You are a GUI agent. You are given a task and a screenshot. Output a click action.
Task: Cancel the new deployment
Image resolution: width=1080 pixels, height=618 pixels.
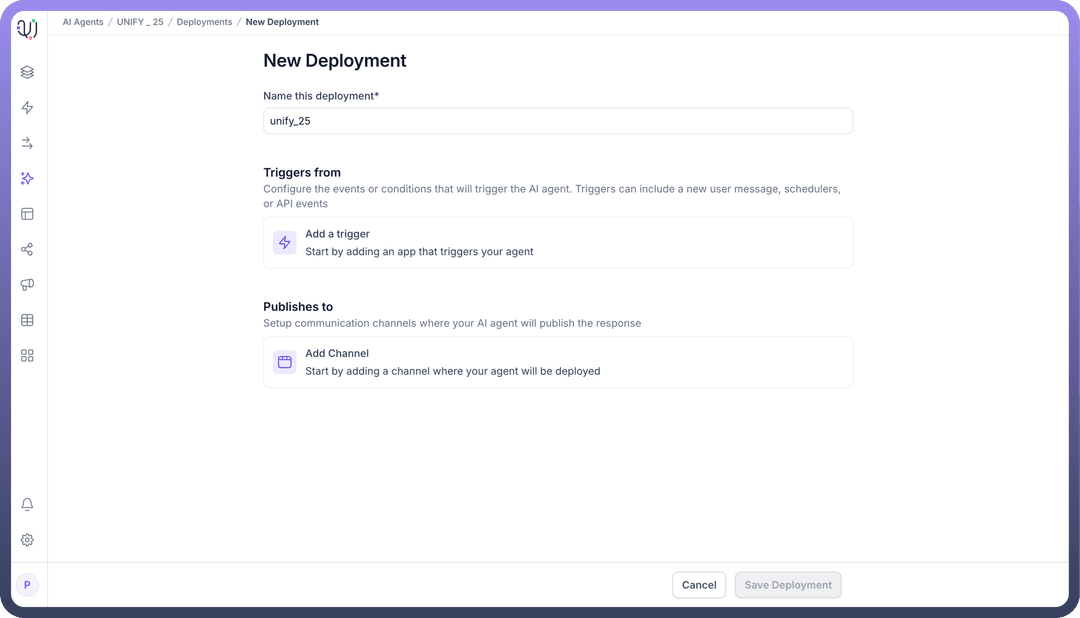click(x=699, y=585)
